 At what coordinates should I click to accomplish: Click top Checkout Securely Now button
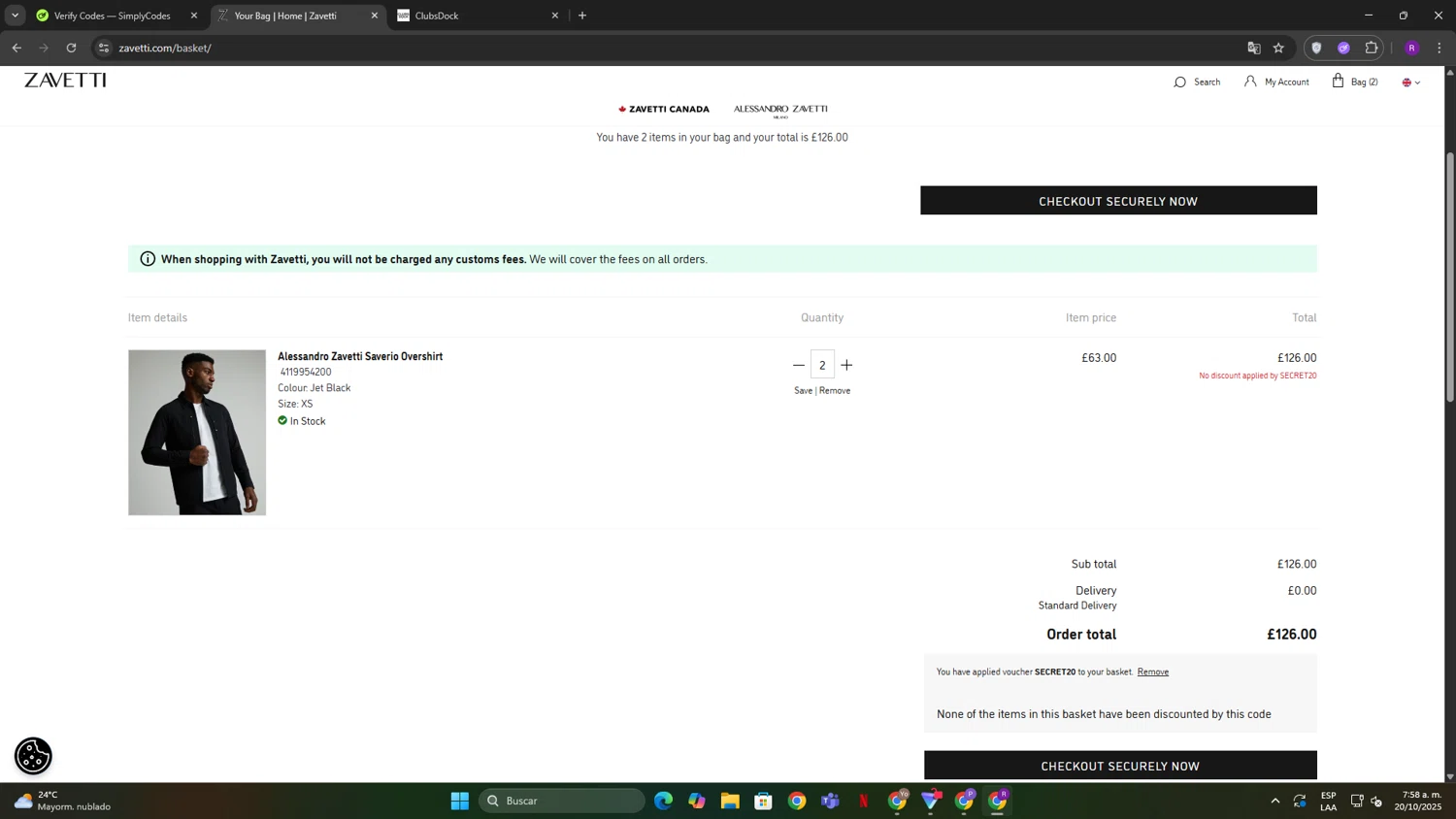(1118, 201)
